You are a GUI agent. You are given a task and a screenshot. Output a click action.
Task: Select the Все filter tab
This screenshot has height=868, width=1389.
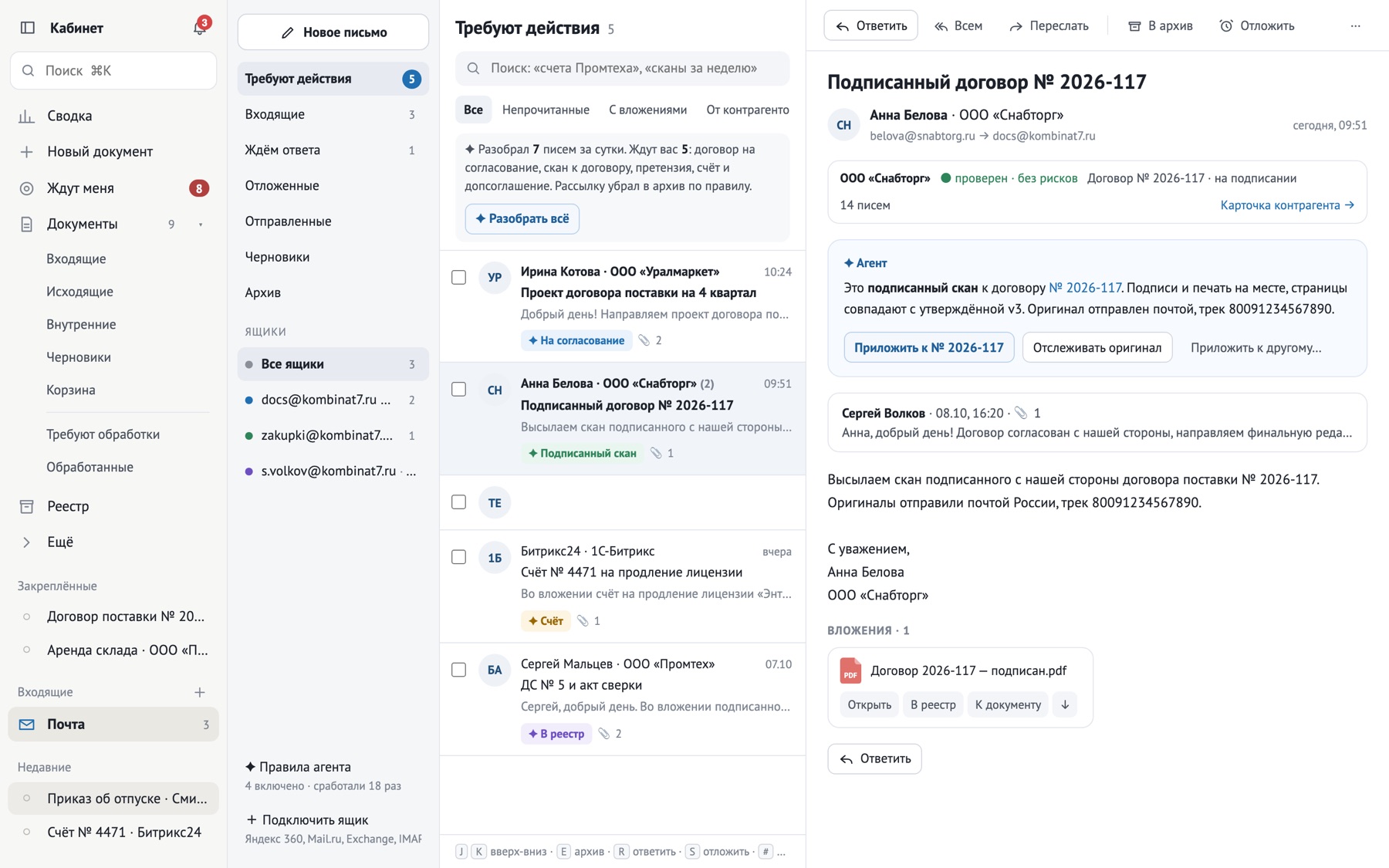point(473,110)
